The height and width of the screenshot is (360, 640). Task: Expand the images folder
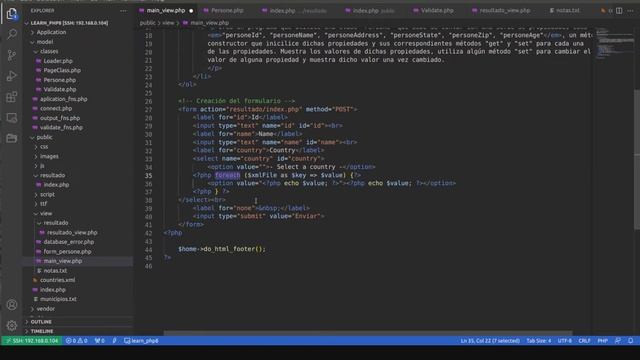click(x=49, y=156)
